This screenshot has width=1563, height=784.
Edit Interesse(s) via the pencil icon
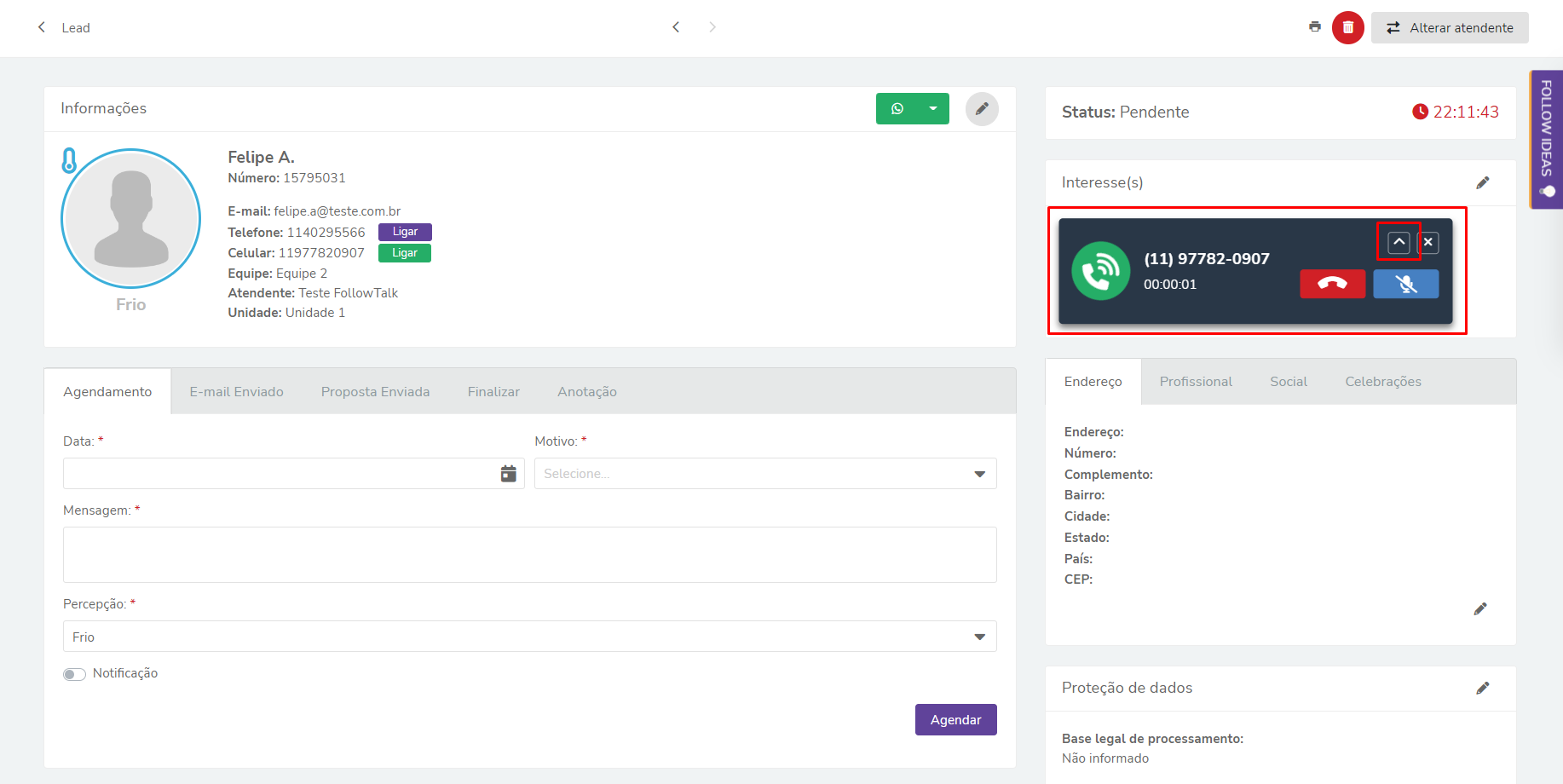coord(1482,182)
